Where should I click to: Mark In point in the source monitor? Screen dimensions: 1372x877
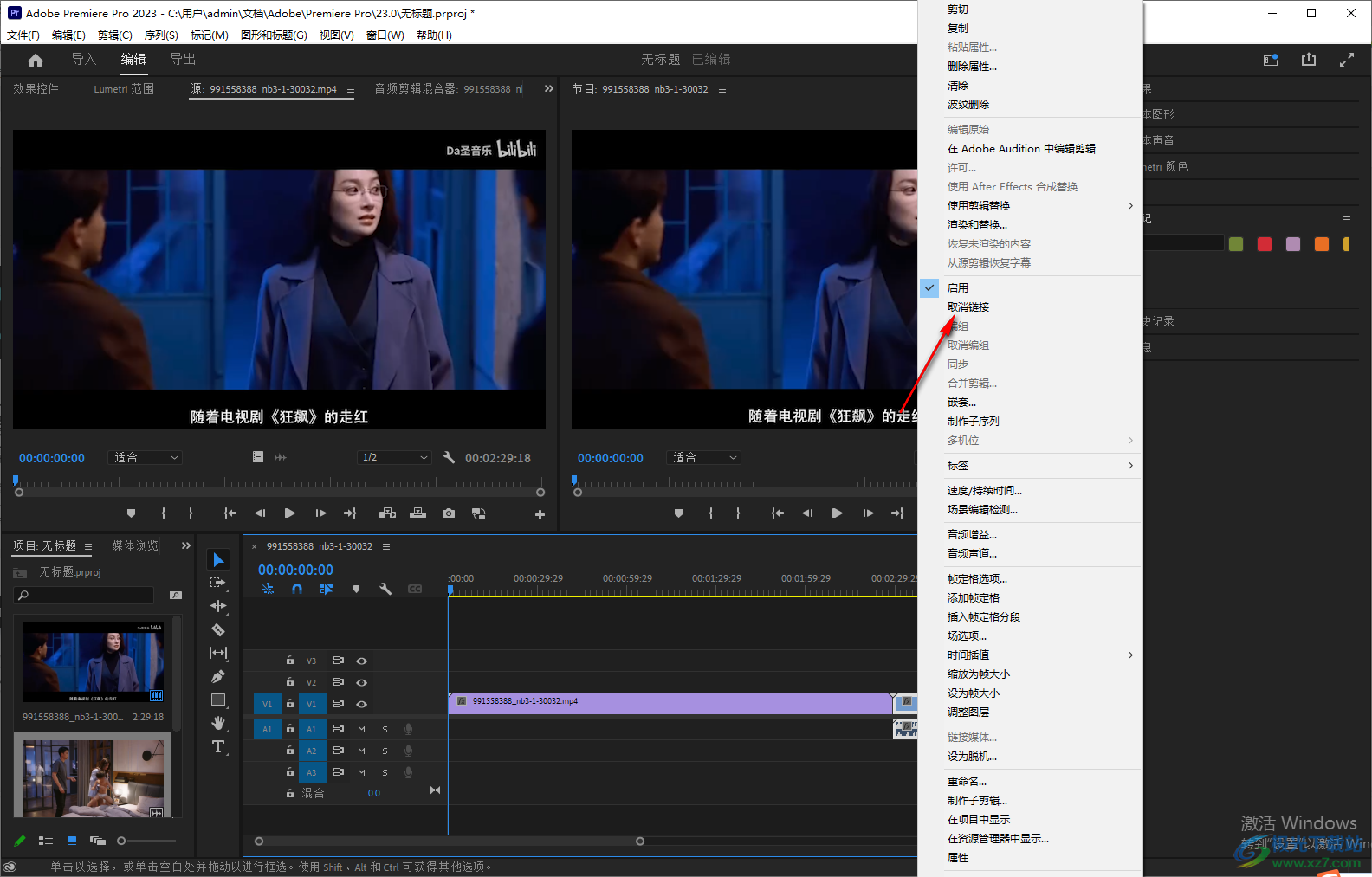tap(163, 513)
